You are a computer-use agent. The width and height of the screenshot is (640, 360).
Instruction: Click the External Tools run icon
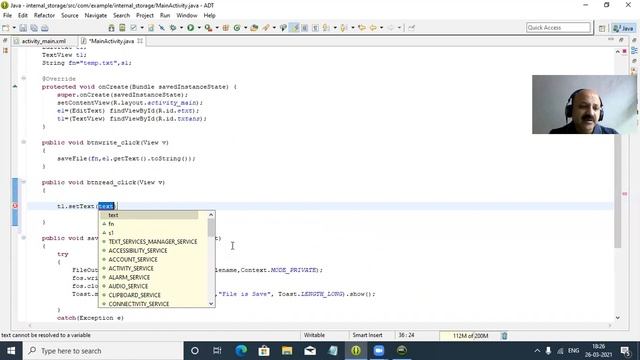(x=208, y=28)
